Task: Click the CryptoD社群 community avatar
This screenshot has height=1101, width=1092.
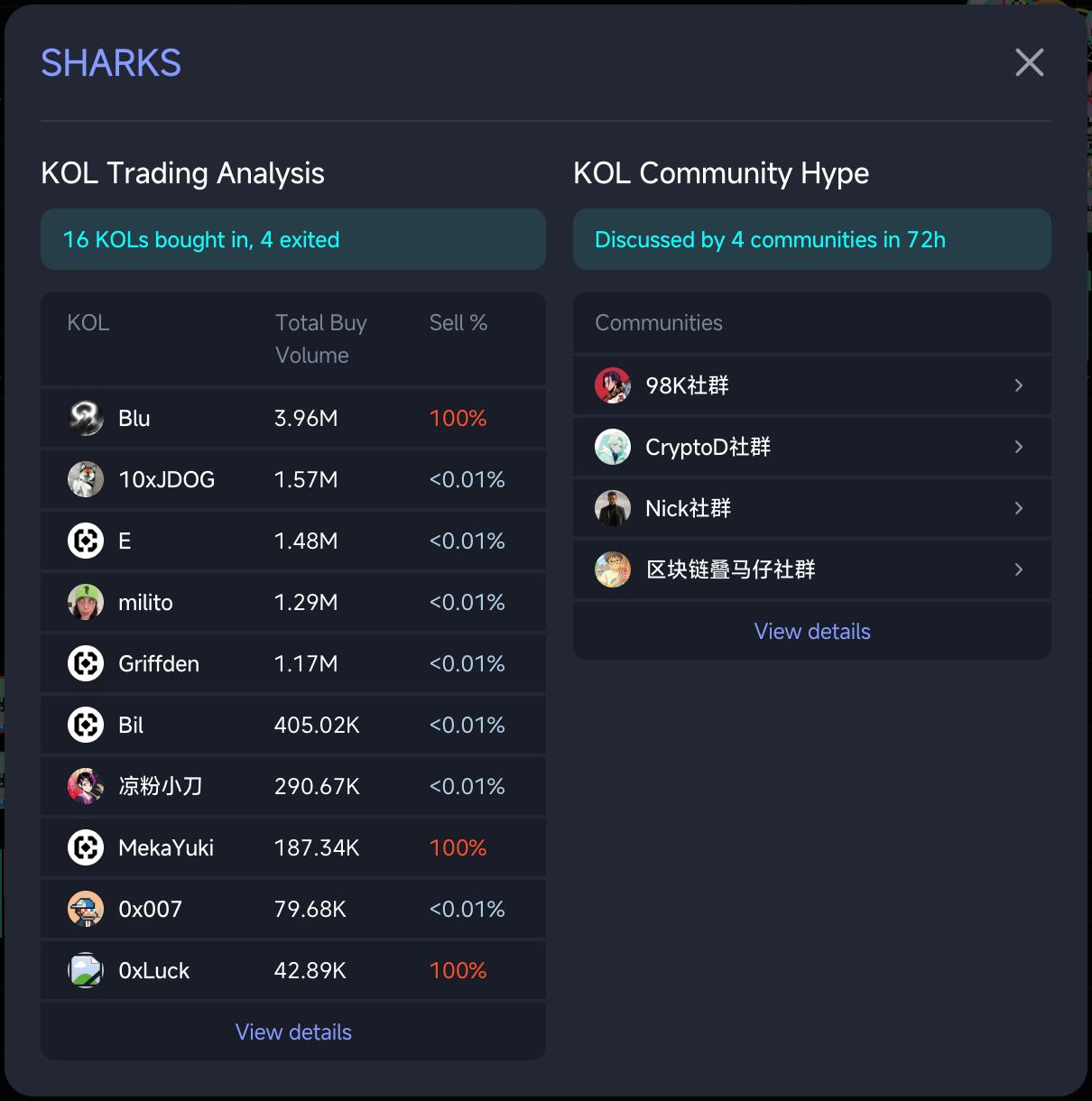Action: tap(613, 447)
